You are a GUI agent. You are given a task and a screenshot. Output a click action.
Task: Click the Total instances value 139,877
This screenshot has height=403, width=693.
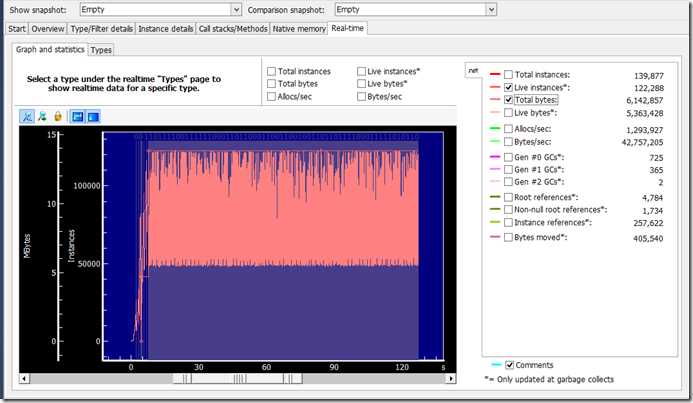[x=649, y=76]
